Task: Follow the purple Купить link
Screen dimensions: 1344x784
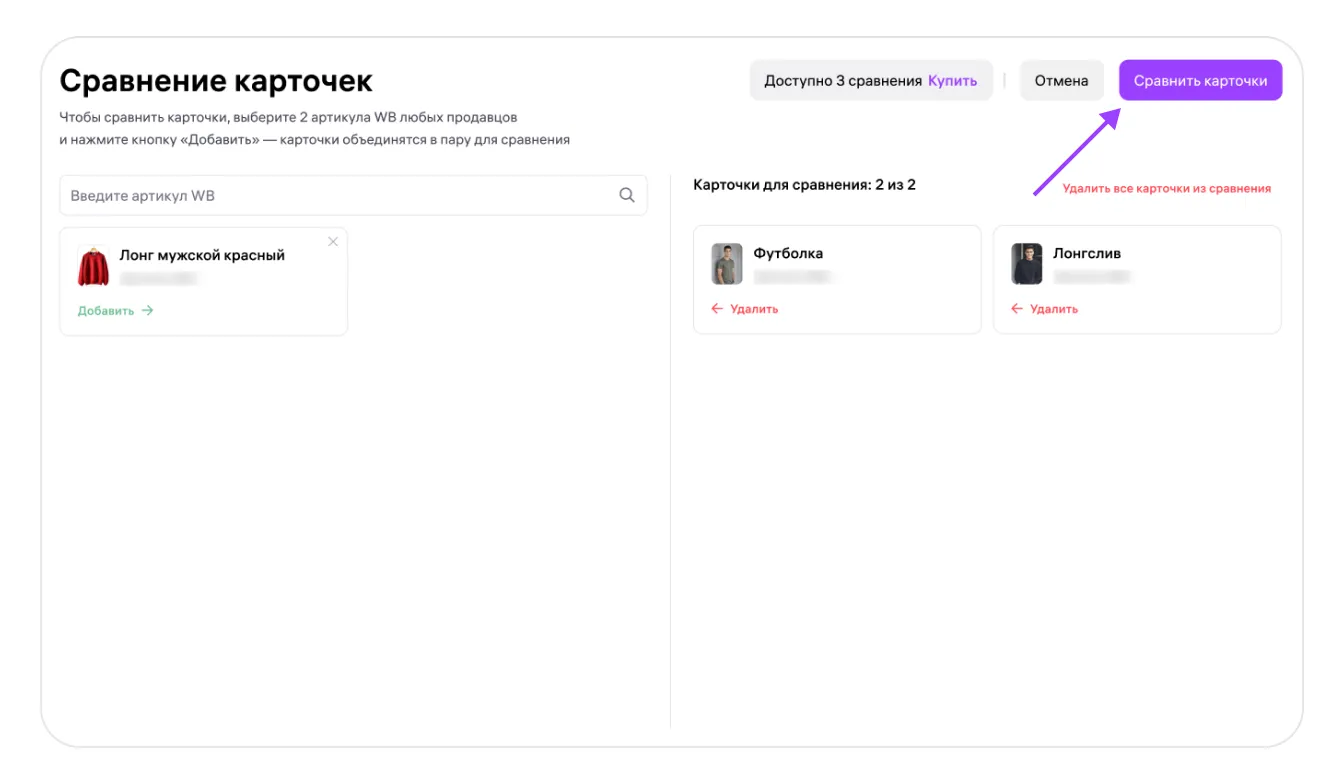Action: (952, 81)
